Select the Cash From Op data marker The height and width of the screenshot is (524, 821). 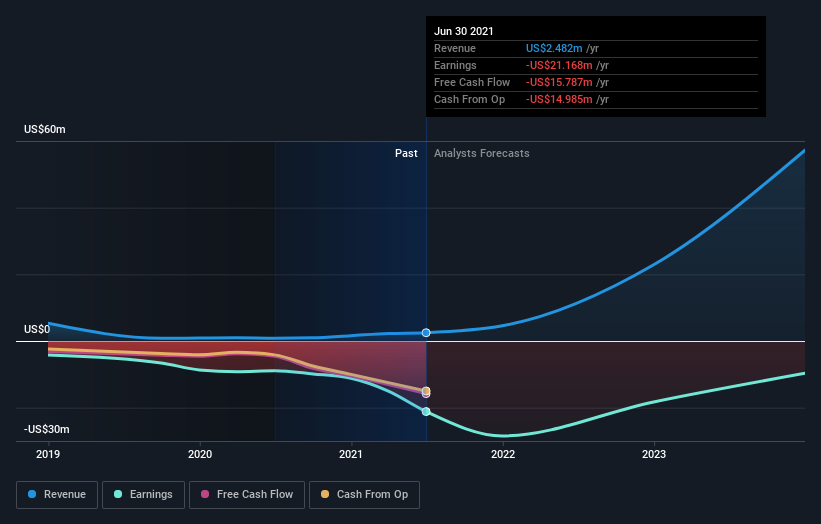pyautogui.click(x=426, y=391)
